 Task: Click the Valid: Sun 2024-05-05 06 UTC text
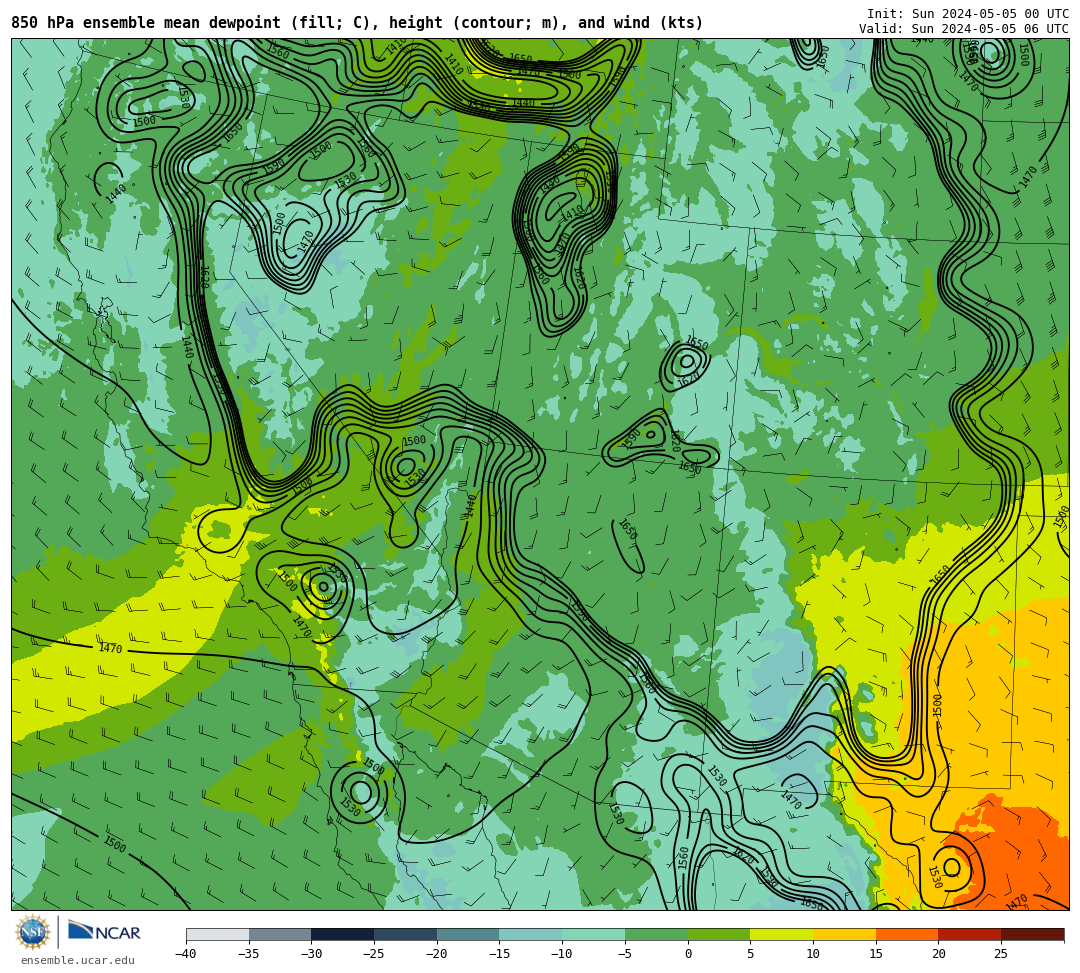(x=964, y=29)
